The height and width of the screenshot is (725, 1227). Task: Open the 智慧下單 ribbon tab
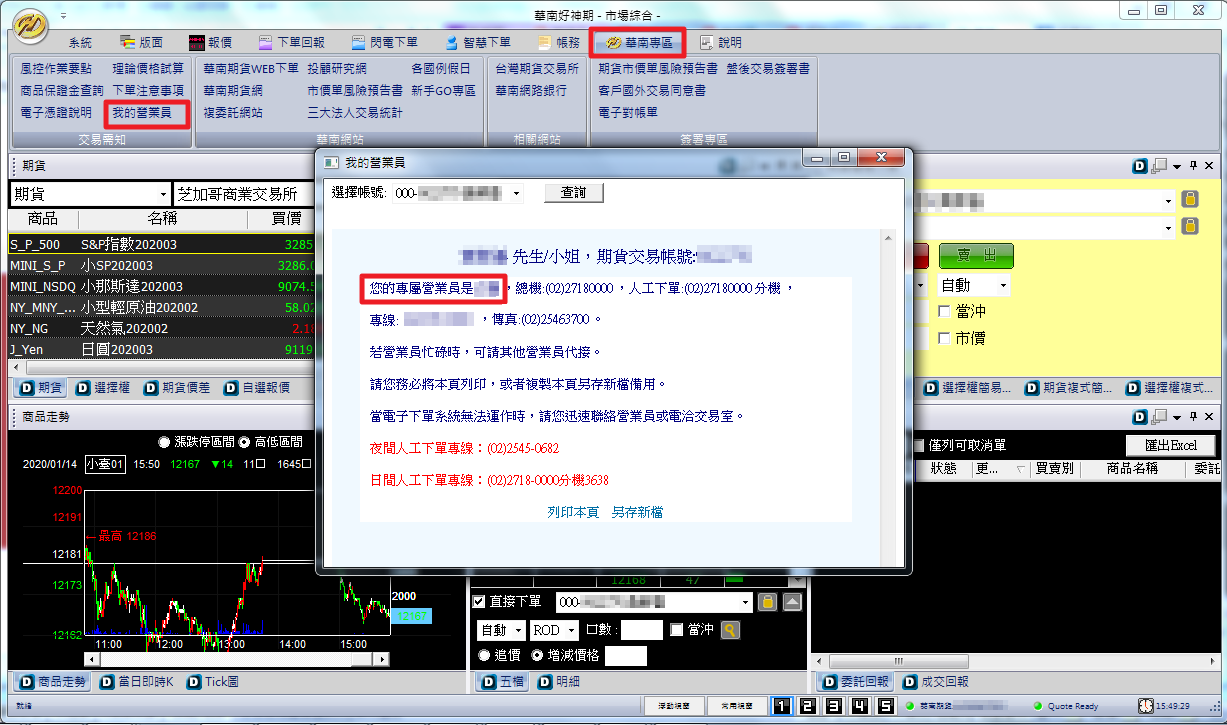[478, 43]
